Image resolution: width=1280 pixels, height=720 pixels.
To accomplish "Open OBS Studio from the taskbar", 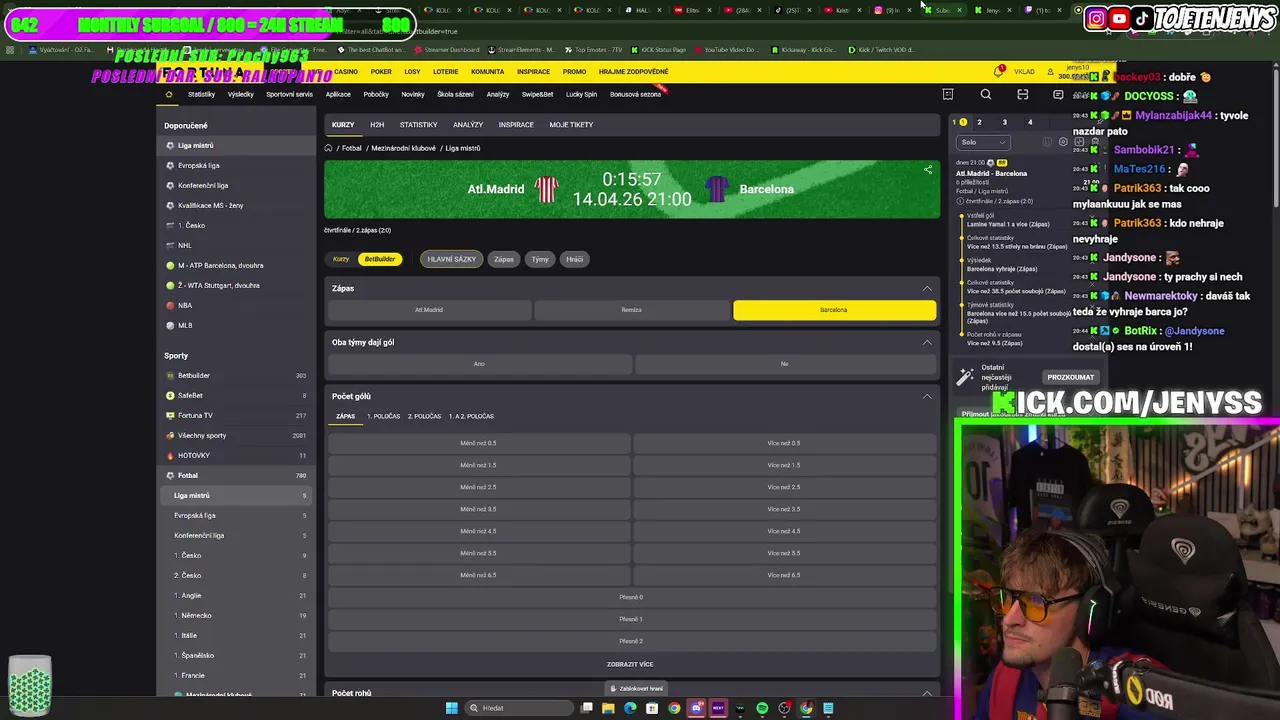I will [784, 708].
